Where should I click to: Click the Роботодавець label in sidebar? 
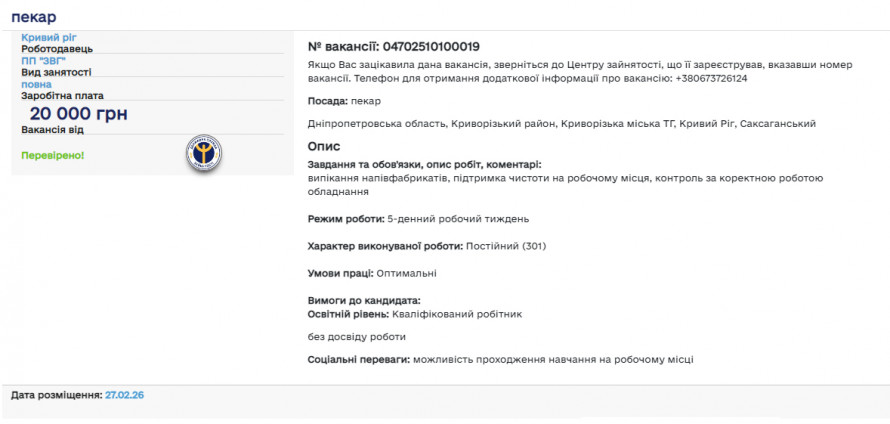click(57, 48)
